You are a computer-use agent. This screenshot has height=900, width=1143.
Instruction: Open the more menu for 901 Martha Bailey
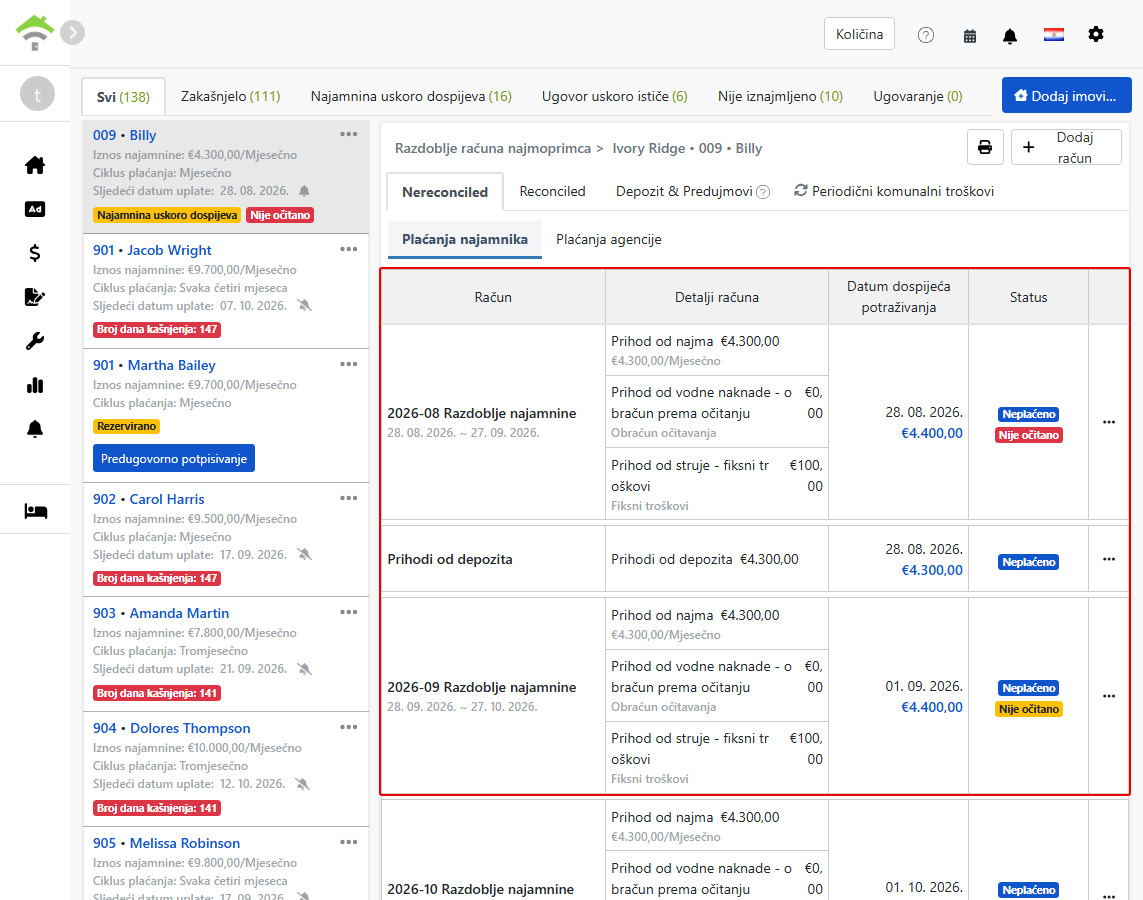coord(348,364)
